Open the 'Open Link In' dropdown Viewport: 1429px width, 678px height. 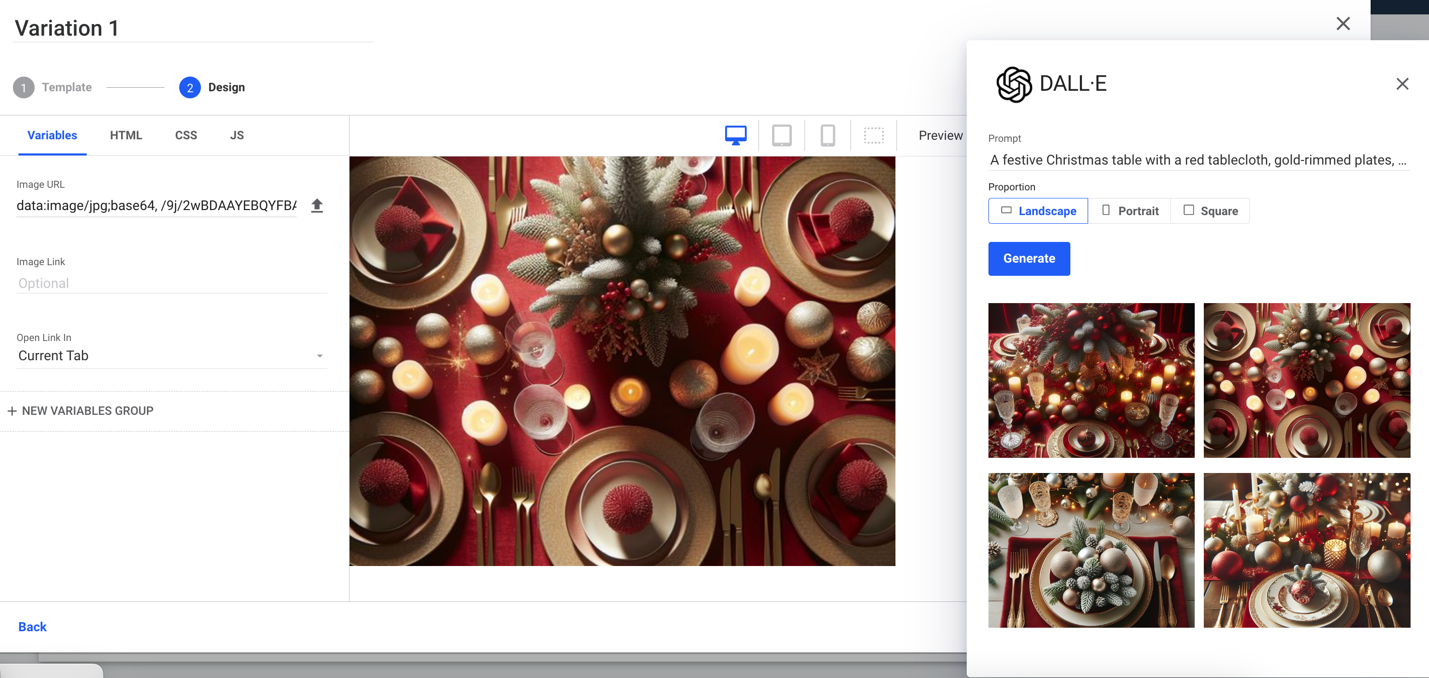click(x=171, y=356)
